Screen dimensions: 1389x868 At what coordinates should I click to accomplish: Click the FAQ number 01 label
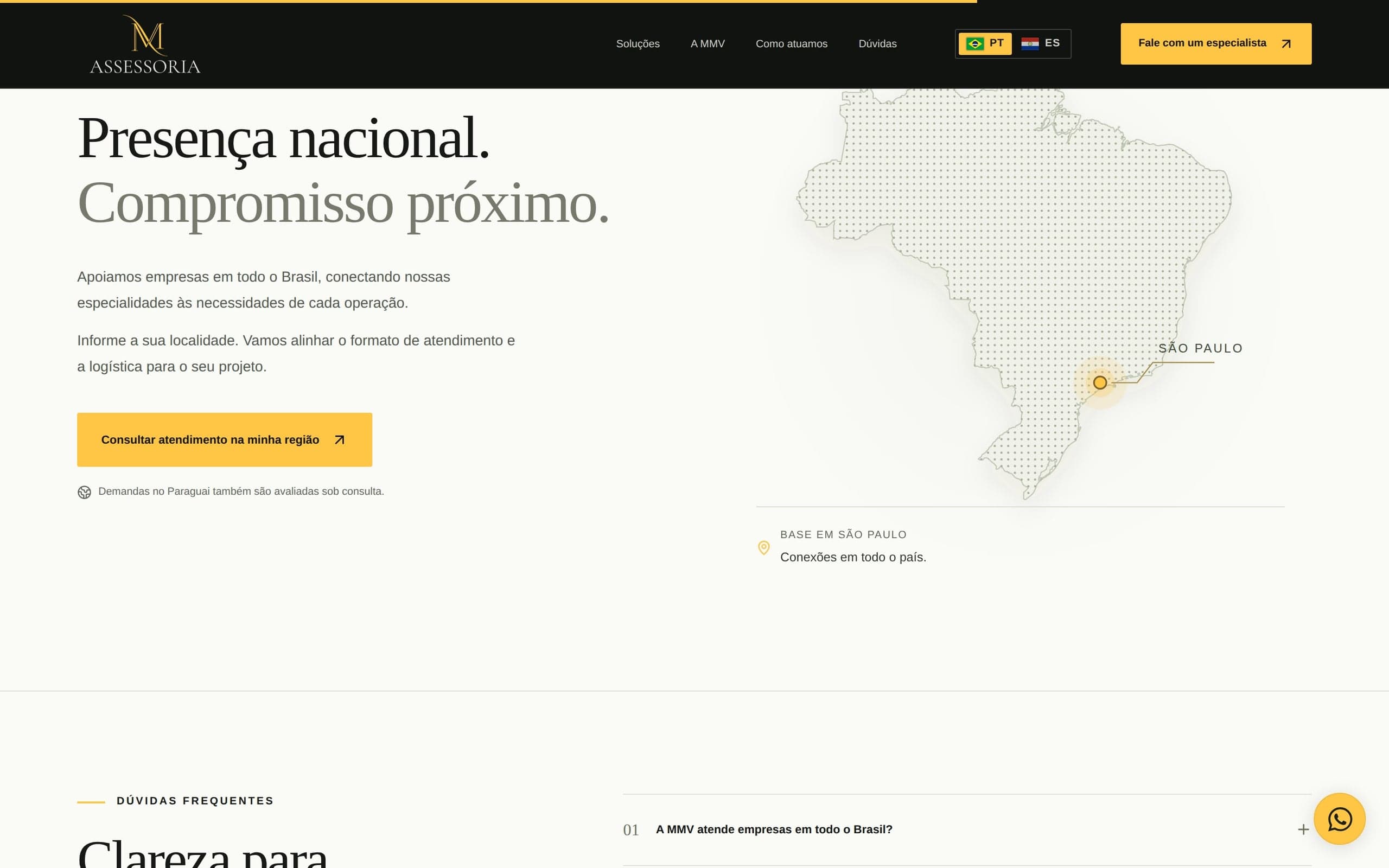point(630,830)
